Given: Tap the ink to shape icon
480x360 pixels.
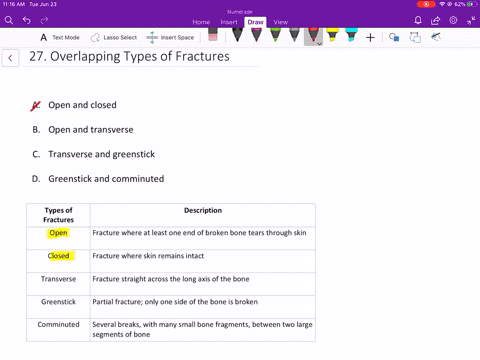Looking at the screenshot, I should (415, 37).
